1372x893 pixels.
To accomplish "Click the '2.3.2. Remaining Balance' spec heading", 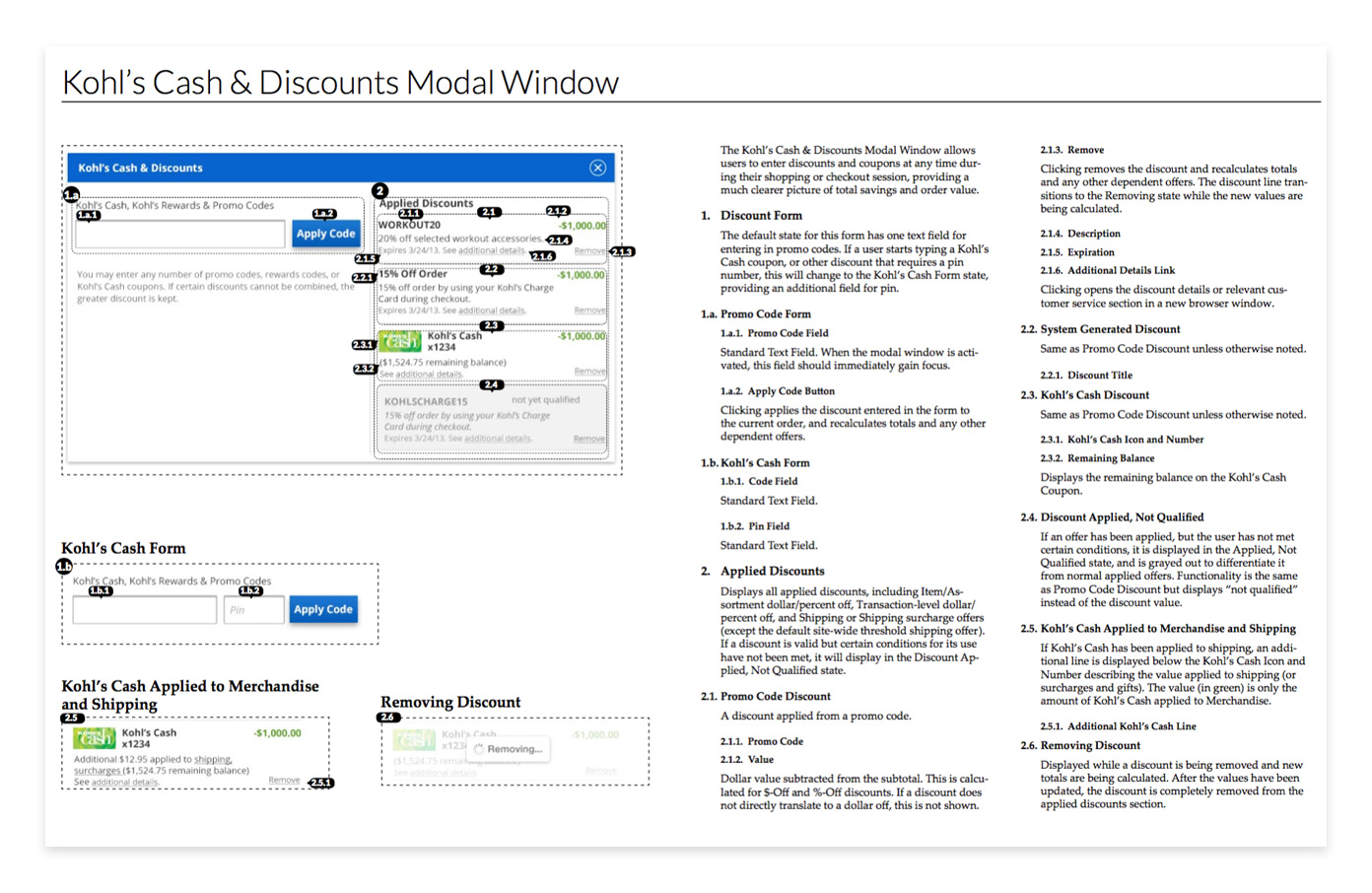I will tap(1097, 458).
